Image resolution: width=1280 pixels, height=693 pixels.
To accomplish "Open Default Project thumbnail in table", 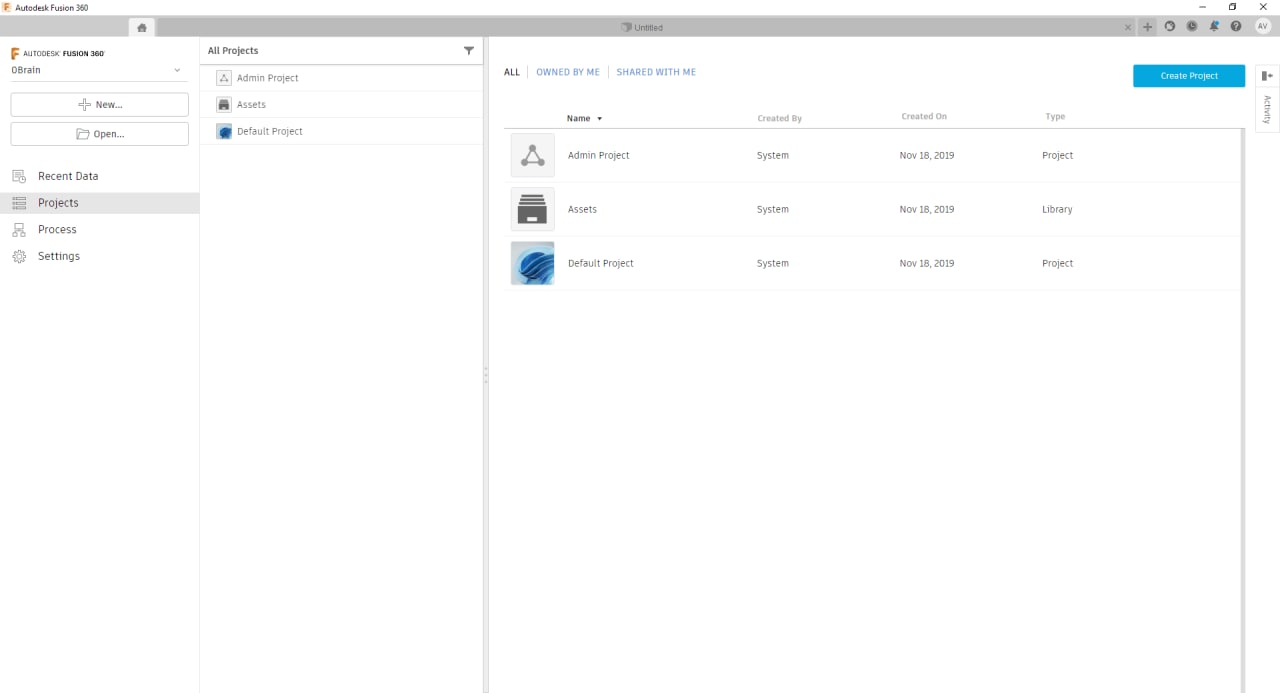I will point(533,264).
